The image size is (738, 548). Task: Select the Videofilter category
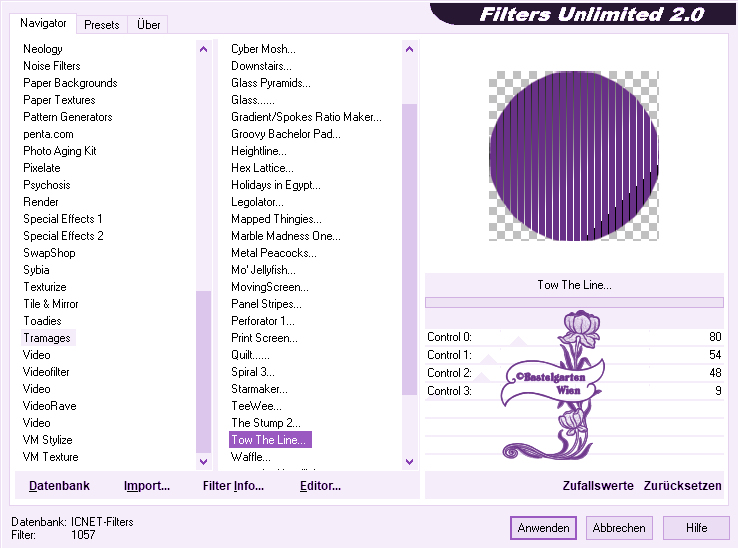(46, 372)
